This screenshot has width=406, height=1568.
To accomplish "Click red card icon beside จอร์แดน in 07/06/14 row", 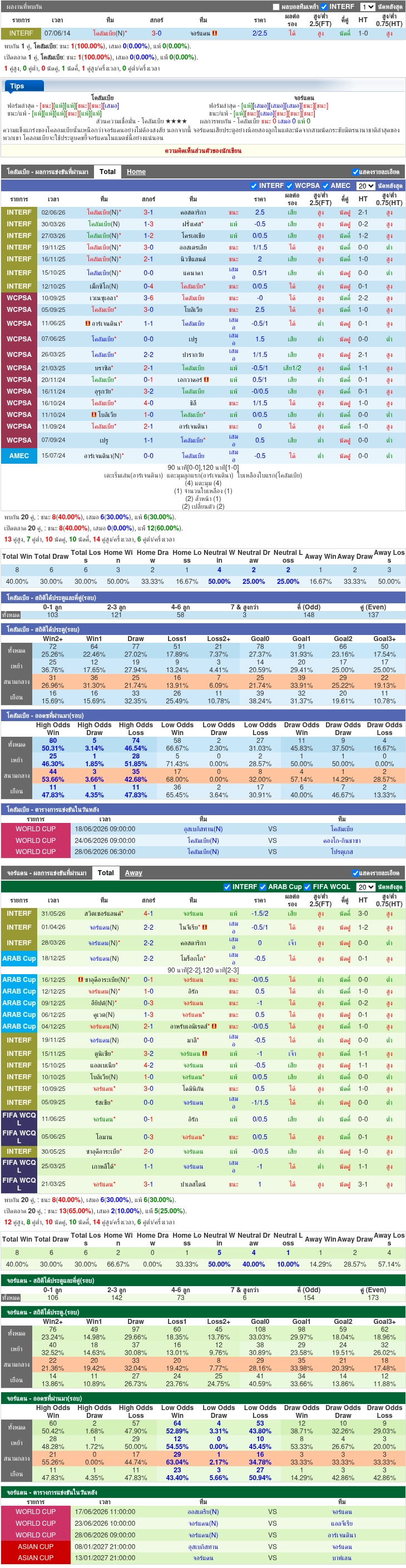I will tap(214, 33).
